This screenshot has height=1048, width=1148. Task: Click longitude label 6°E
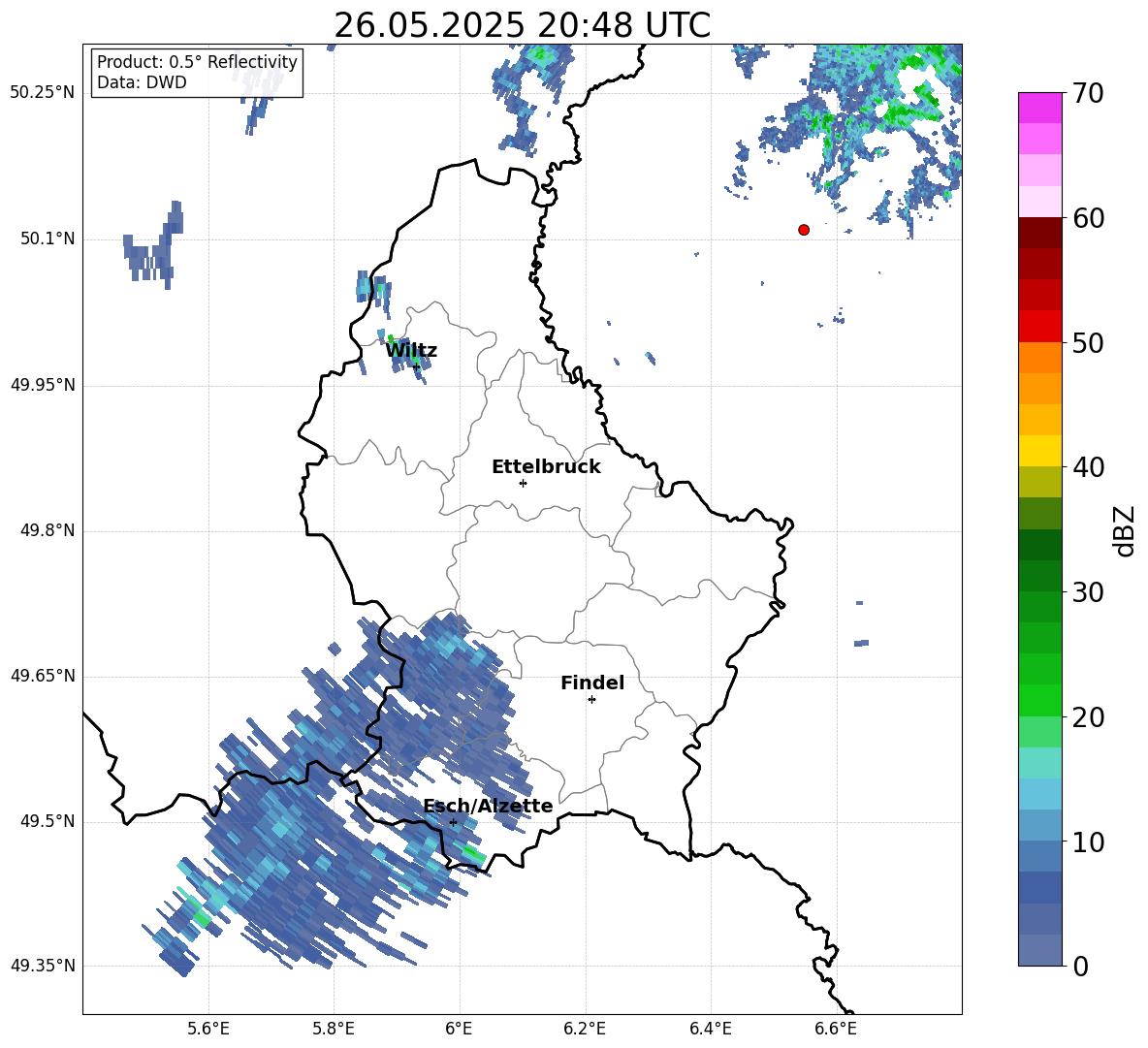point(459,1029)
